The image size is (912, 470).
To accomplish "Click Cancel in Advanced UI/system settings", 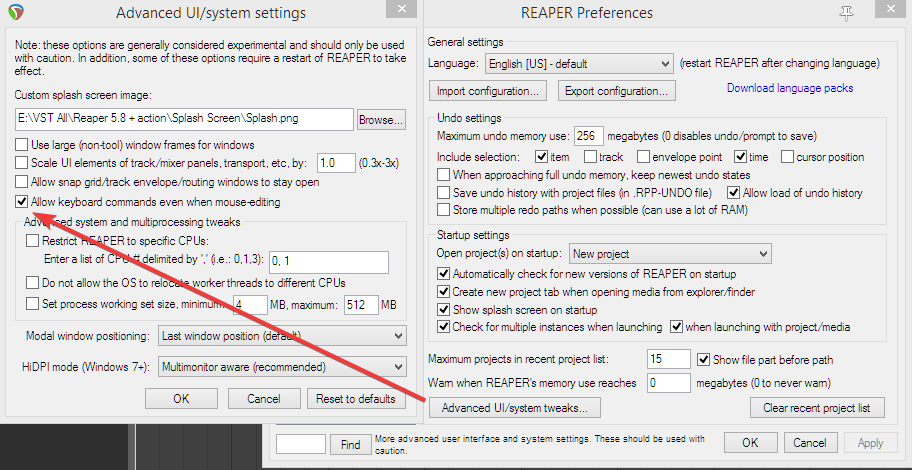I will 264,398.
